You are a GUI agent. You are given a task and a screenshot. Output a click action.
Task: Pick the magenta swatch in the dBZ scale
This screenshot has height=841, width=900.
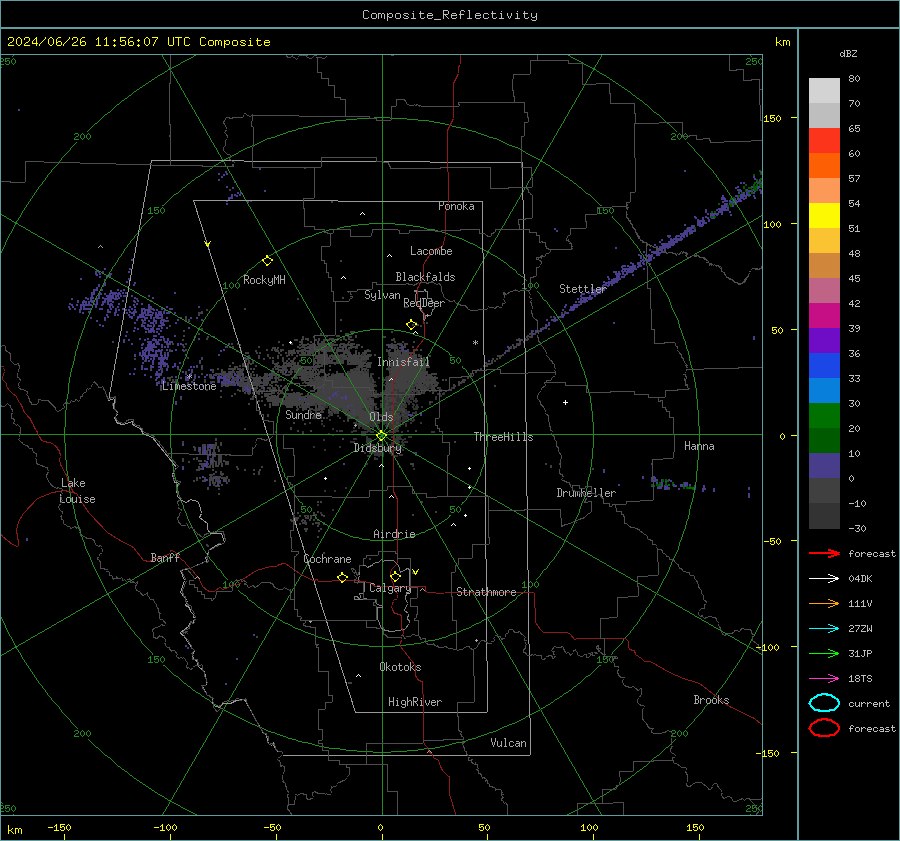tap(824, 316)
